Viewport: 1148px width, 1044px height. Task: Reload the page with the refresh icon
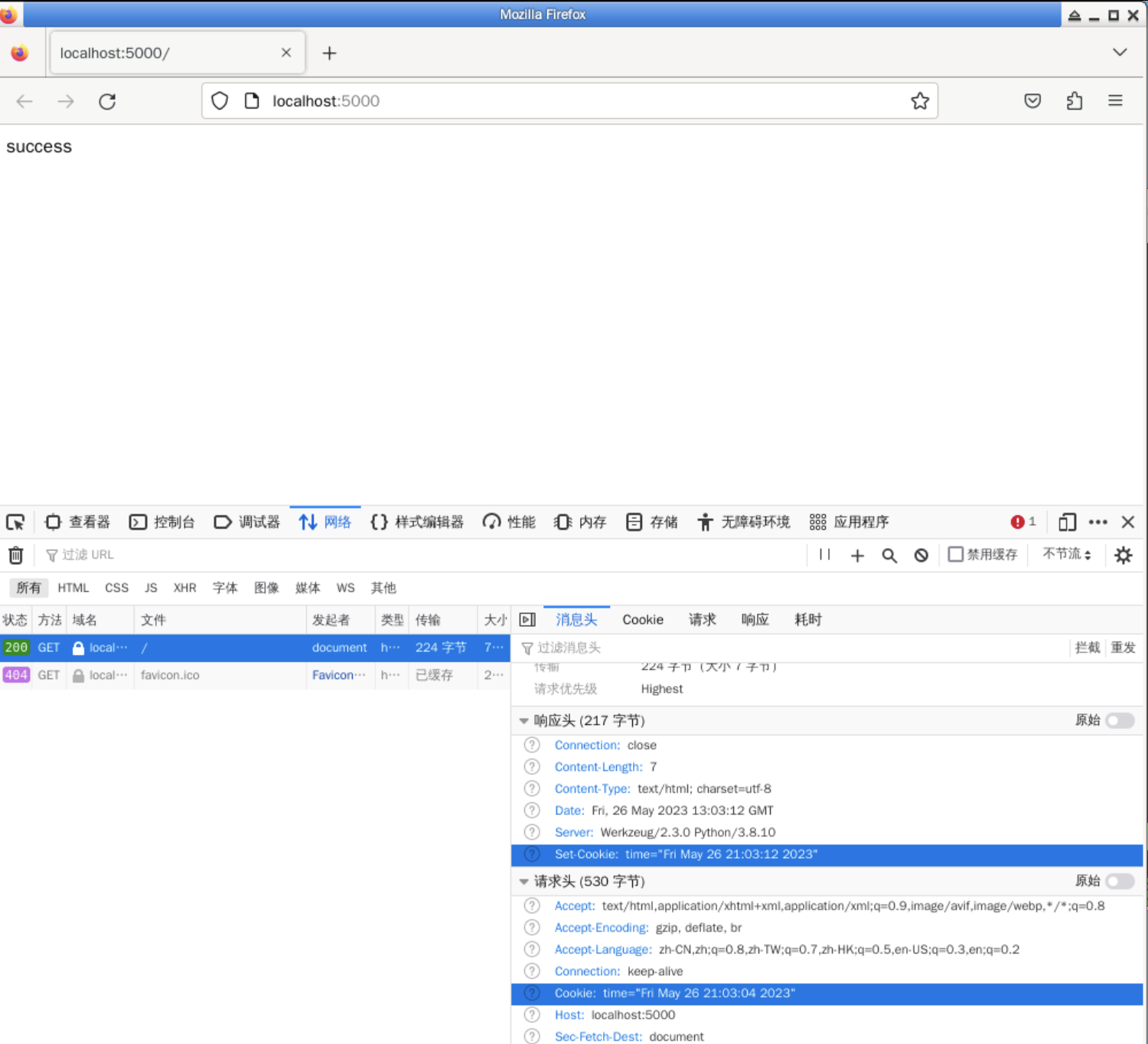(x=107, y=101)
